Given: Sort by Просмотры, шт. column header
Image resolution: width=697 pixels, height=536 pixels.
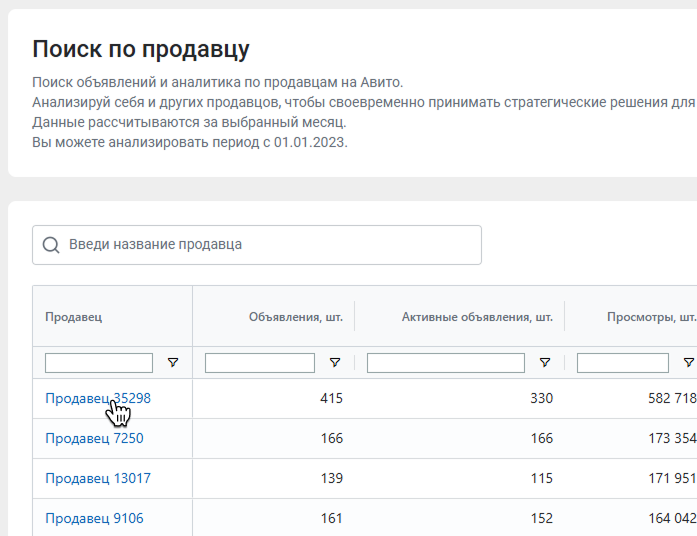Looking at the screenshot, I should coord(651,317).
